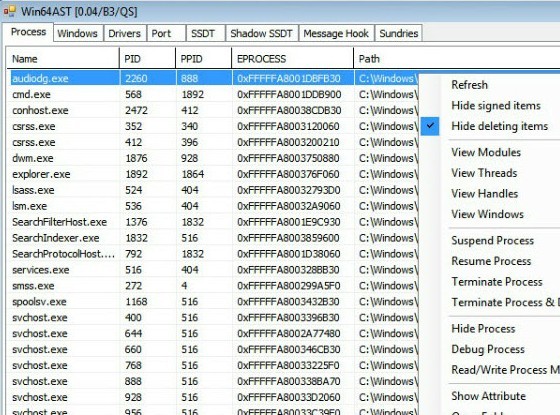Switch to the Message Hook tab
Image resolution: width=560 pixels, height=415 pixels.
tap(336, 34)
